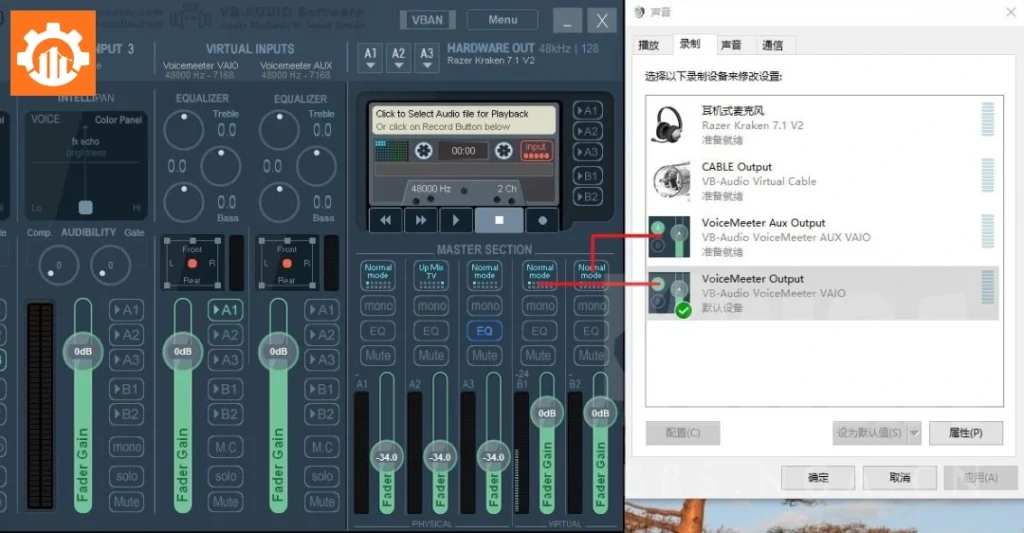Select the 耳机式麦克风 Razer Kraken device
Viewport: 1024px width, 533px height.
(823, 125)
